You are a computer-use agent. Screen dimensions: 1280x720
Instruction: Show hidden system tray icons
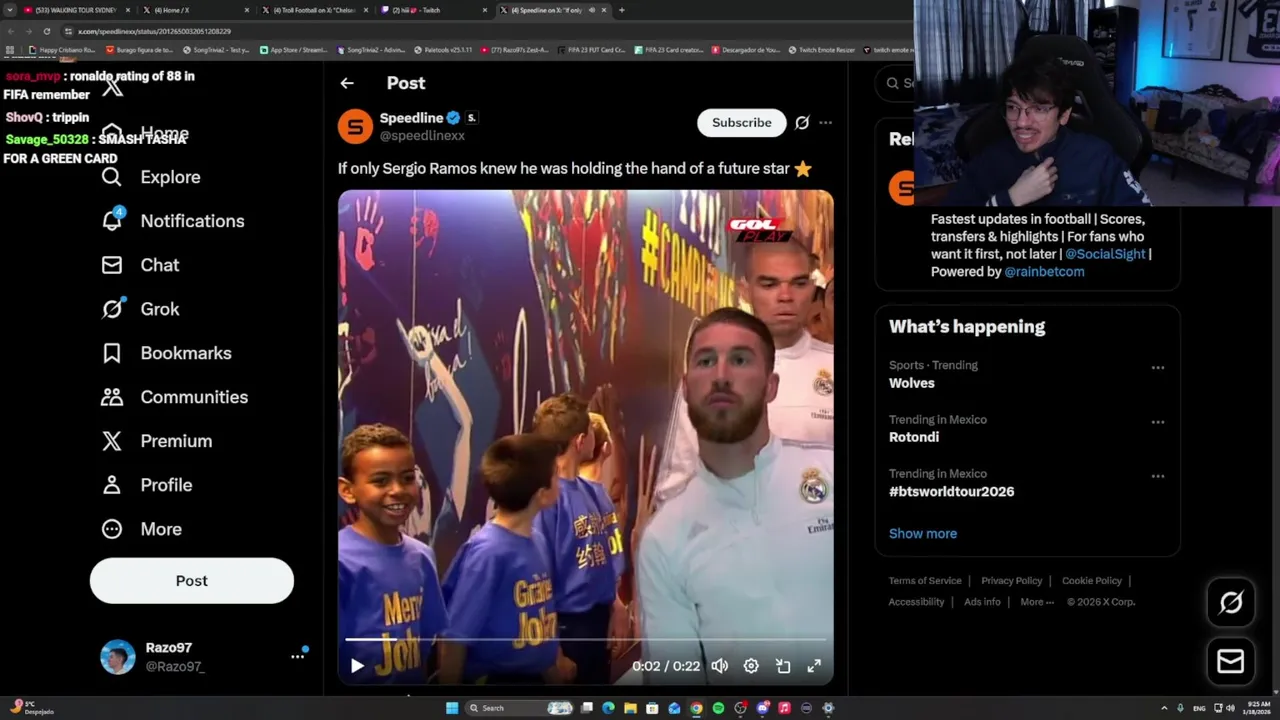click(x=1164, y=708)
